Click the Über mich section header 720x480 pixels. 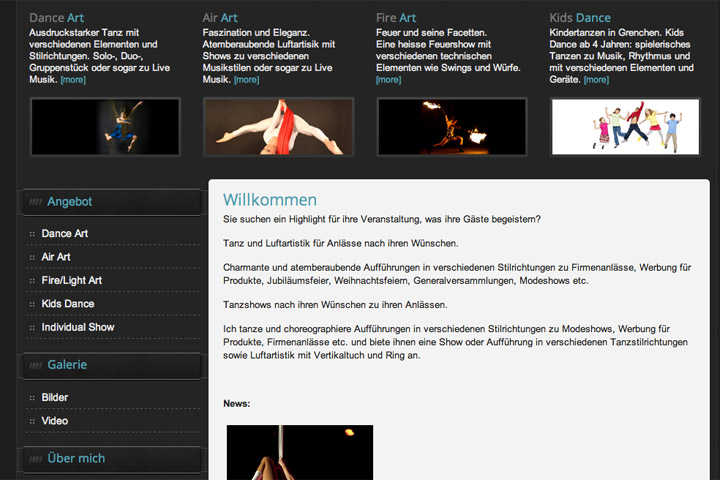(112, 459)
